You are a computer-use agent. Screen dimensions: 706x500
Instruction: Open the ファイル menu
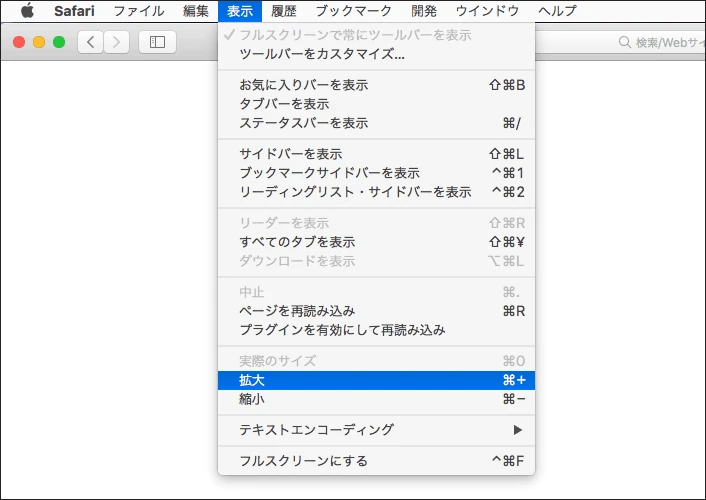[x=139, y=11]
